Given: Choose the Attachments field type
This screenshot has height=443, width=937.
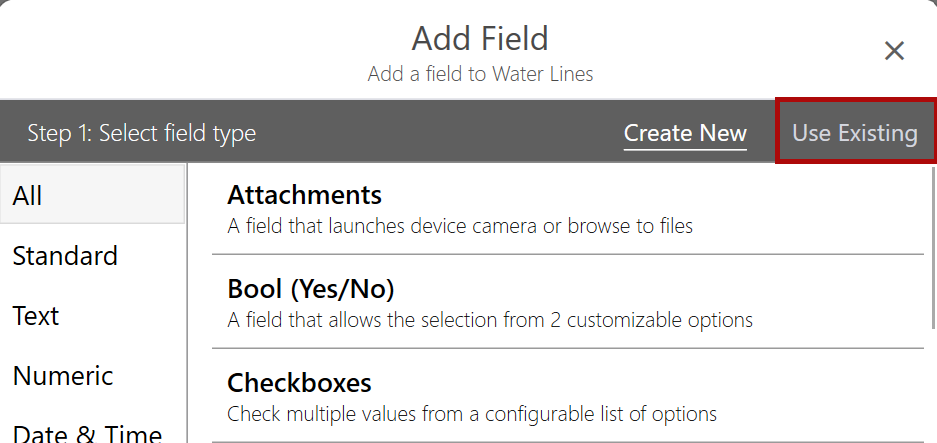Looking at the screenshot, I should 305,194.
